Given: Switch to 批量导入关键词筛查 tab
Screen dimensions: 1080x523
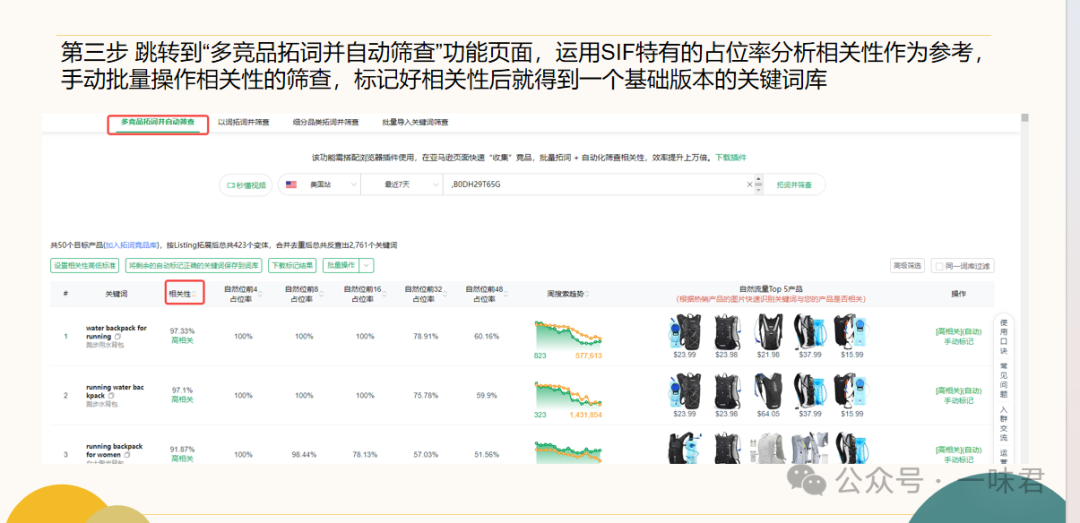Looking at the screenshot, I should [x=415, y=122].
